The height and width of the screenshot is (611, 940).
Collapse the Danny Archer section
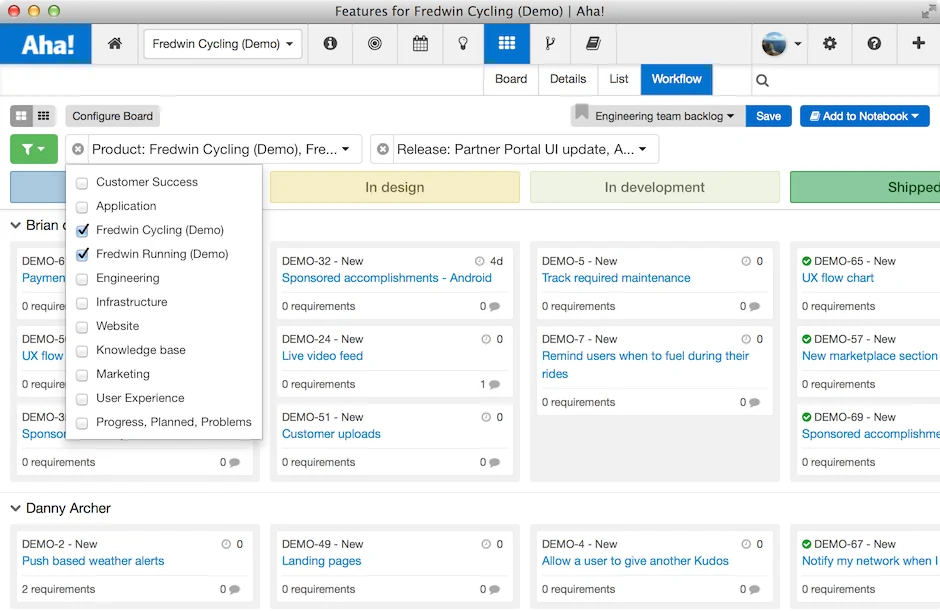[16, 508]
